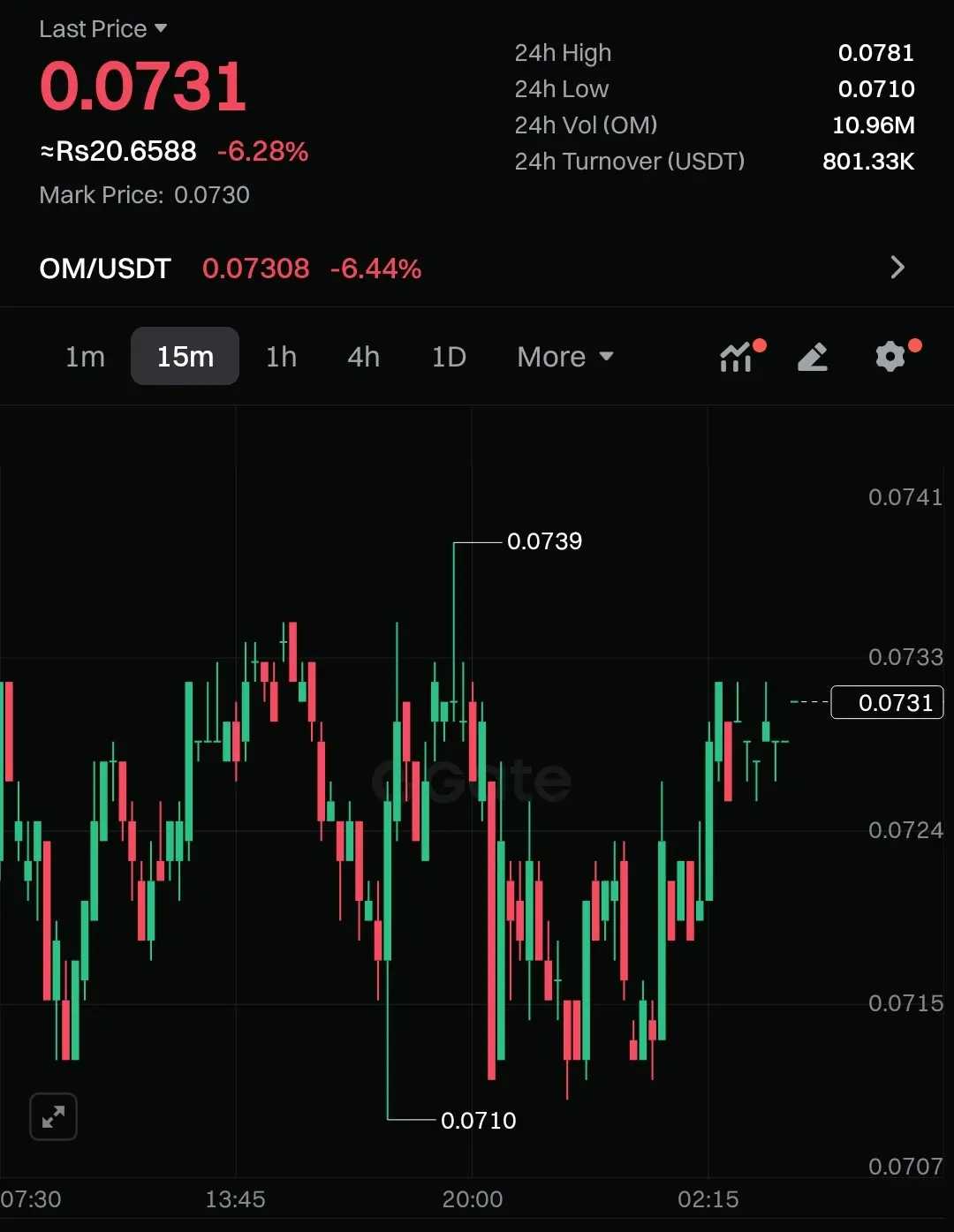Tap the 24h Turnover (USDT) label
This screenshot has height=1232, width=954.
coord(630,162)
